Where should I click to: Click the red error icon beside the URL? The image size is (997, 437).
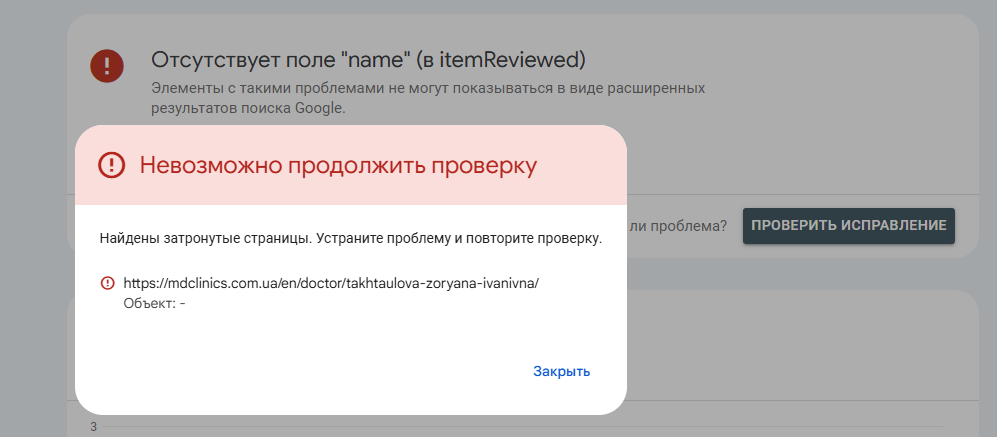[x=107, y=283]
